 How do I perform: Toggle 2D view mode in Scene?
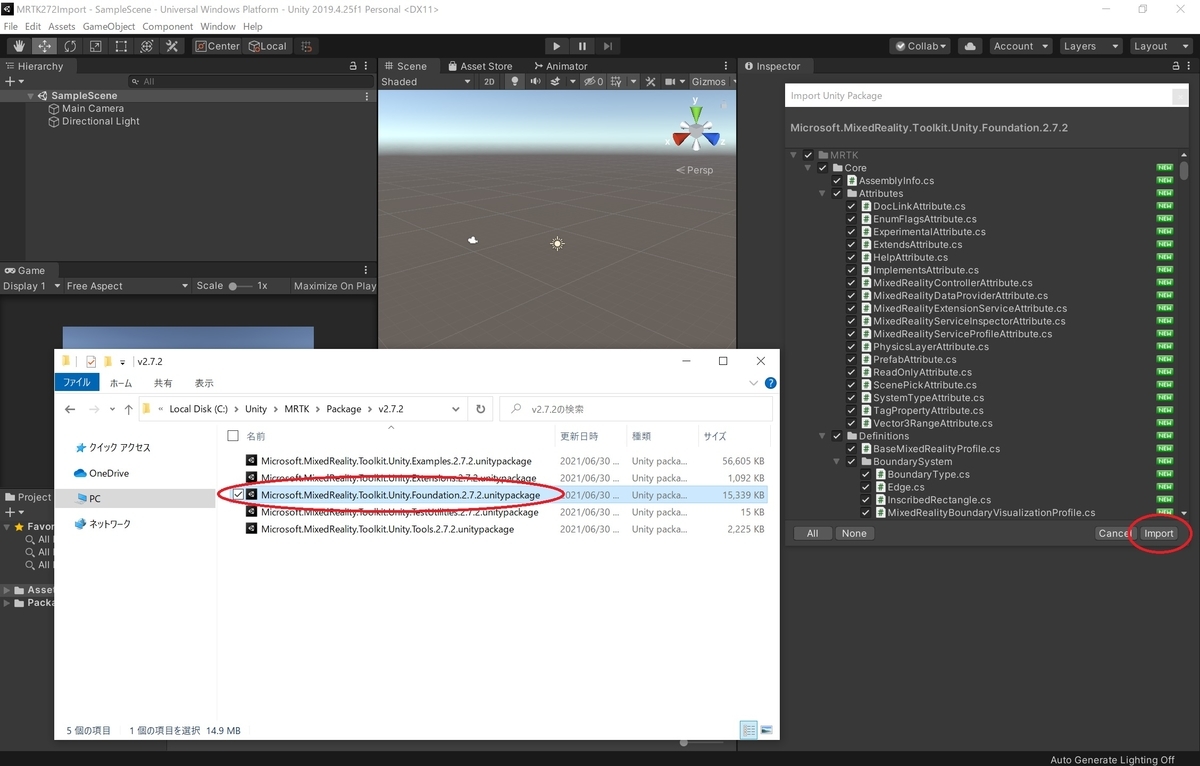[x=489, y=82]
